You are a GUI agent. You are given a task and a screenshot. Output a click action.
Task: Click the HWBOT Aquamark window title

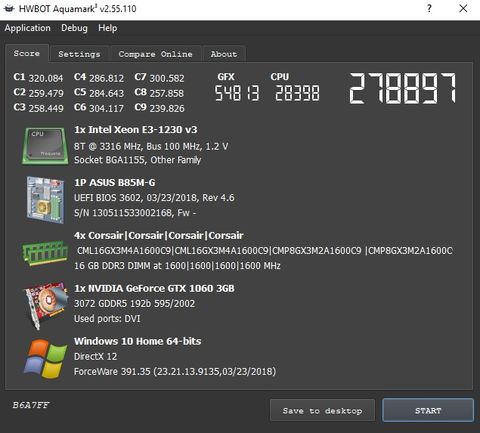coord(77,8)
